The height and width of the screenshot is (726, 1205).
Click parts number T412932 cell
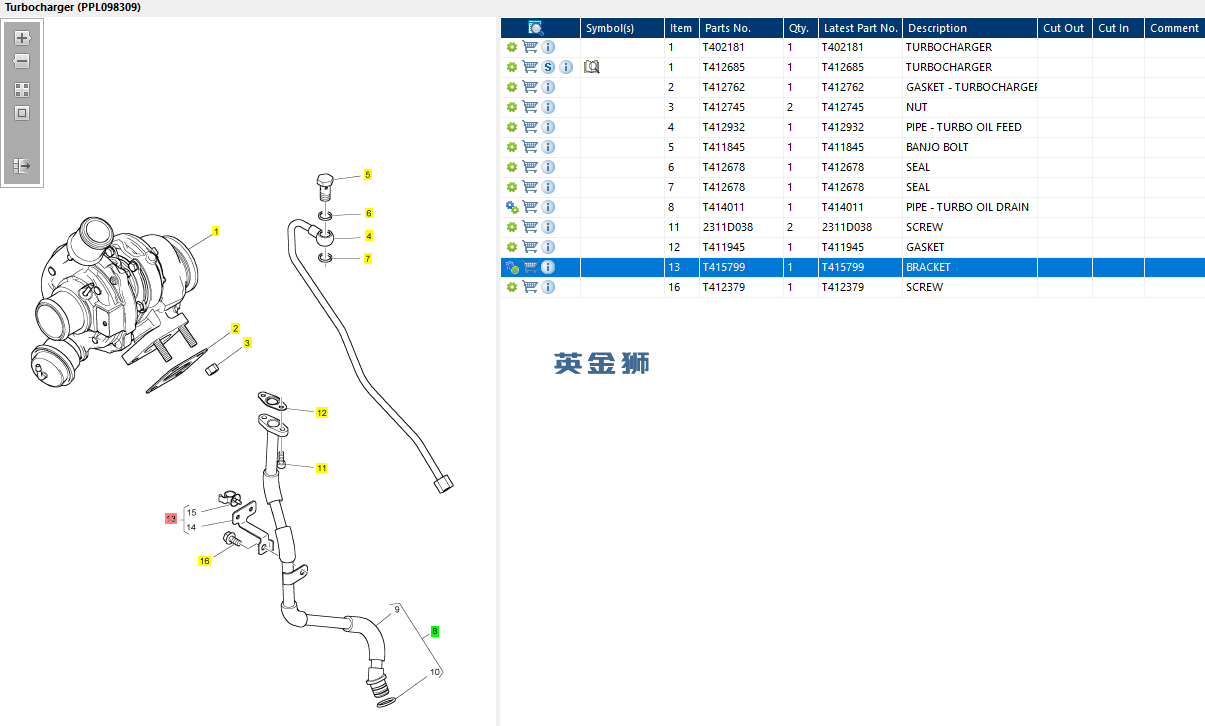coord(741,127)
